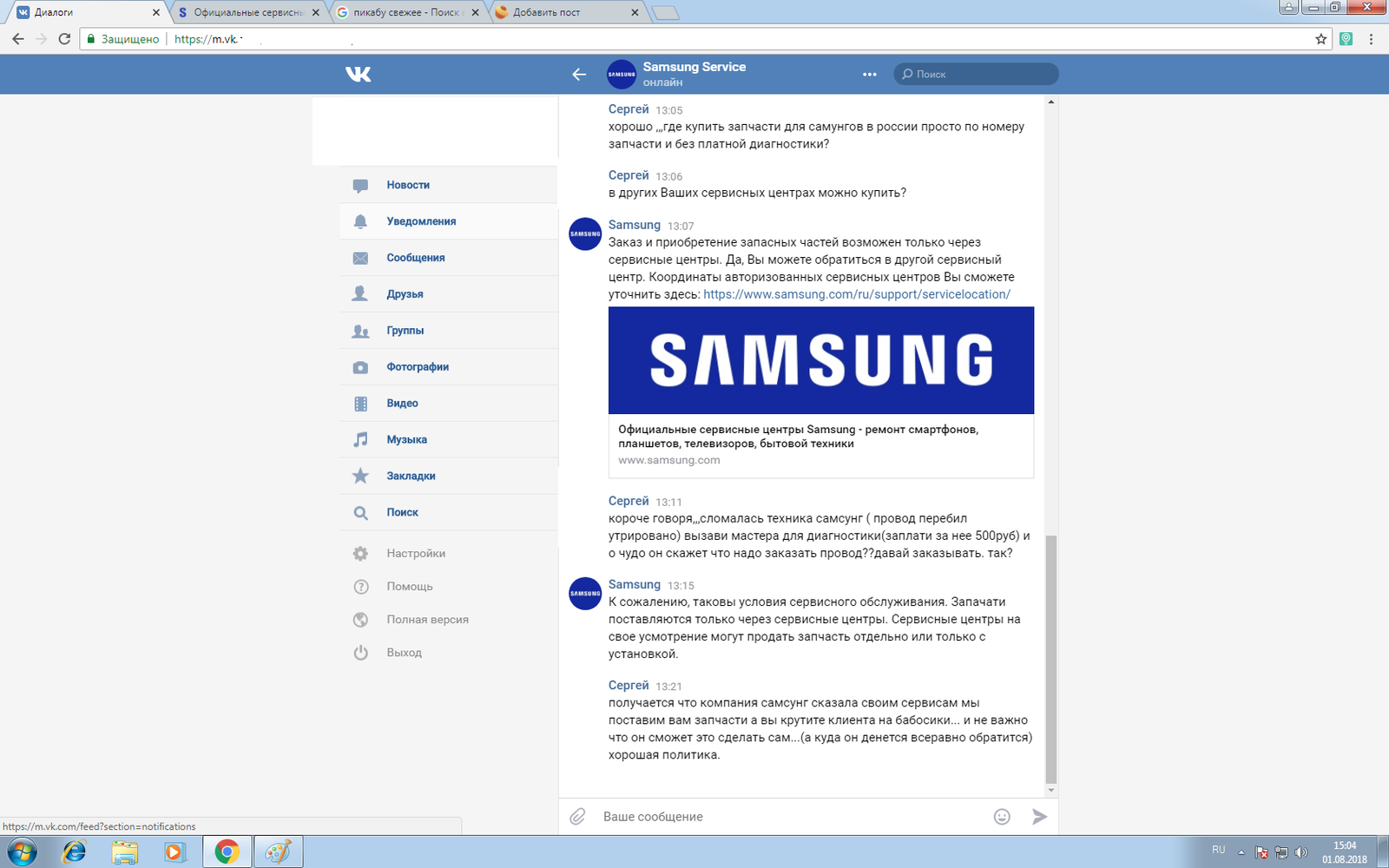Click the chat scrollbar thumb

click(1051, 660)
